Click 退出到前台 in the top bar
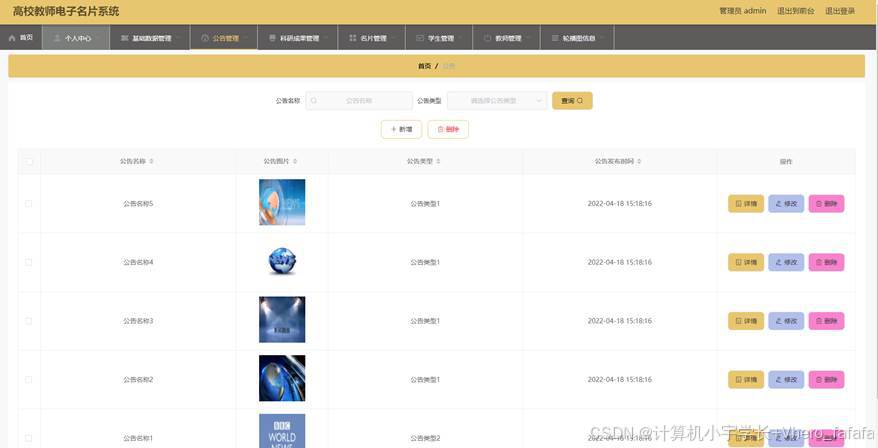 point(796,11)
